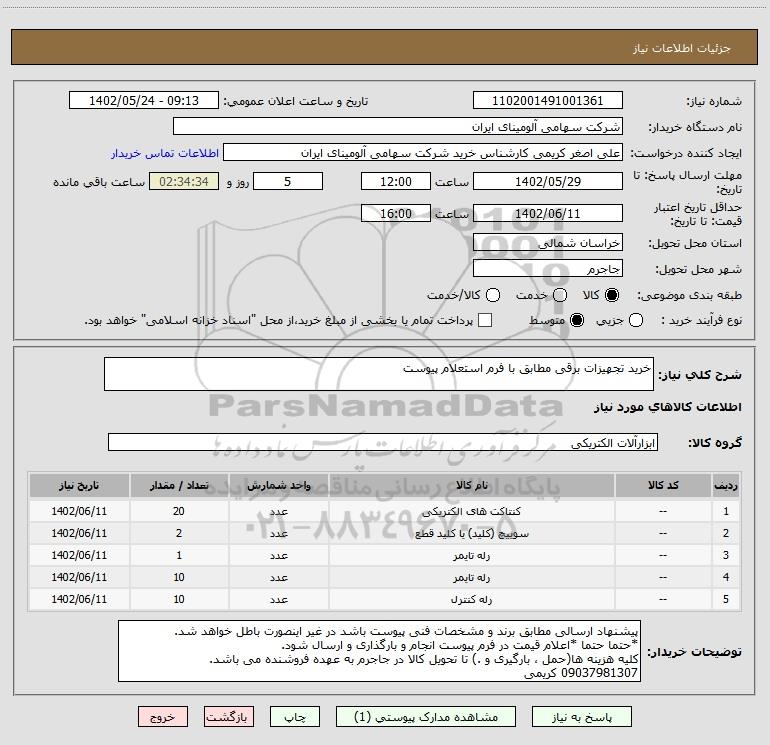Viewport: 770px width, 745px height.
Task: Select the جزیی purchase type radio
Action: (x=635, y=320)
